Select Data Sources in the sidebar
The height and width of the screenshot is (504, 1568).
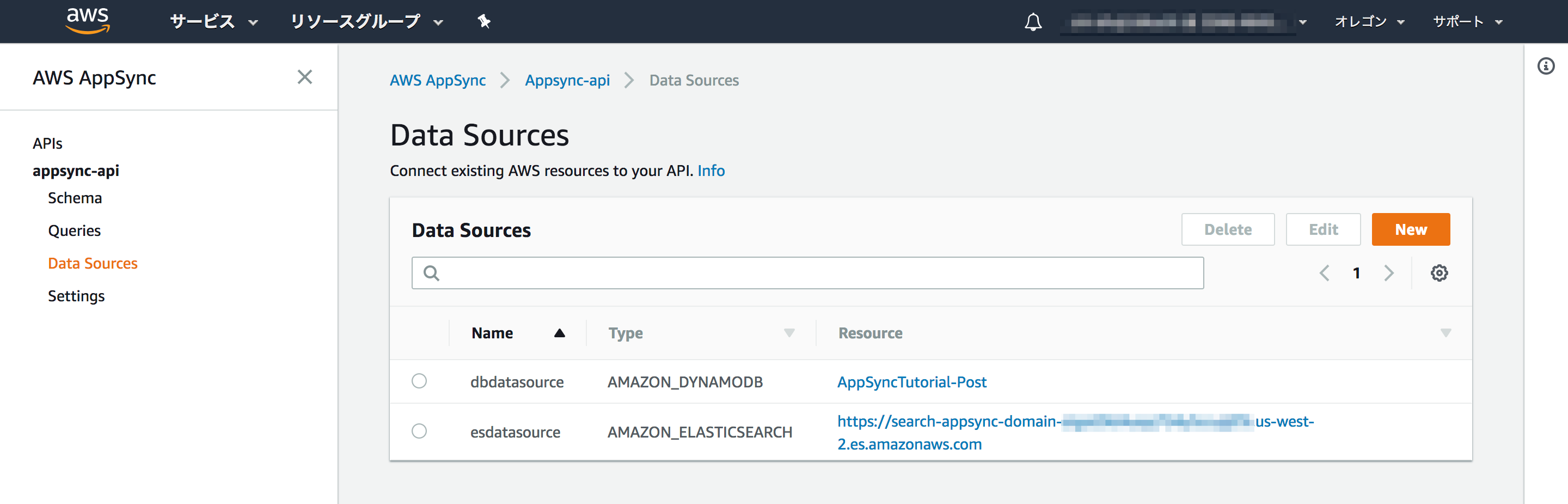click(x=93, y=263)
